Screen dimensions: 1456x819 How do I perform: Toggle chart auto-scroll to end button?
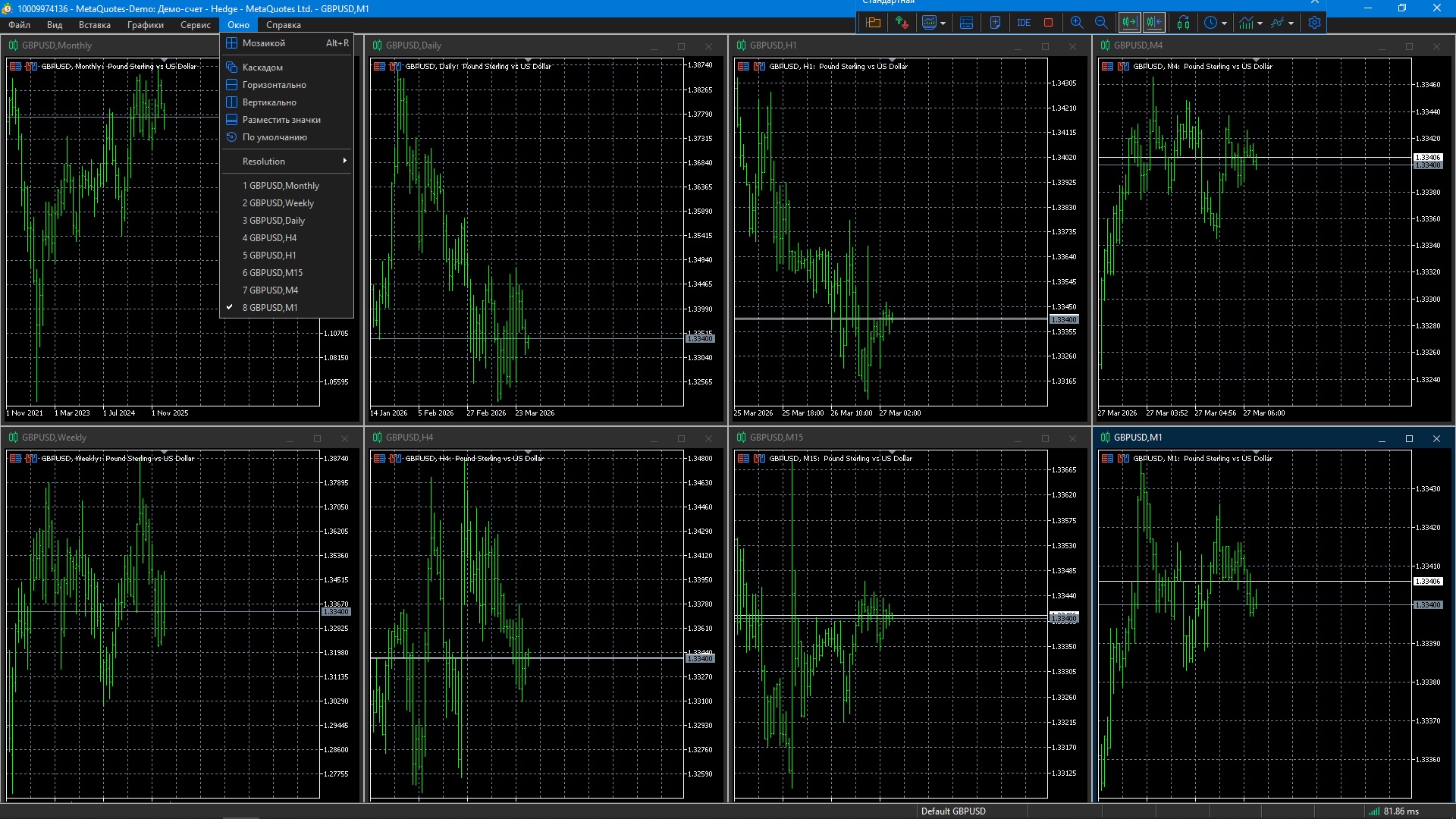click(1129, 23)
